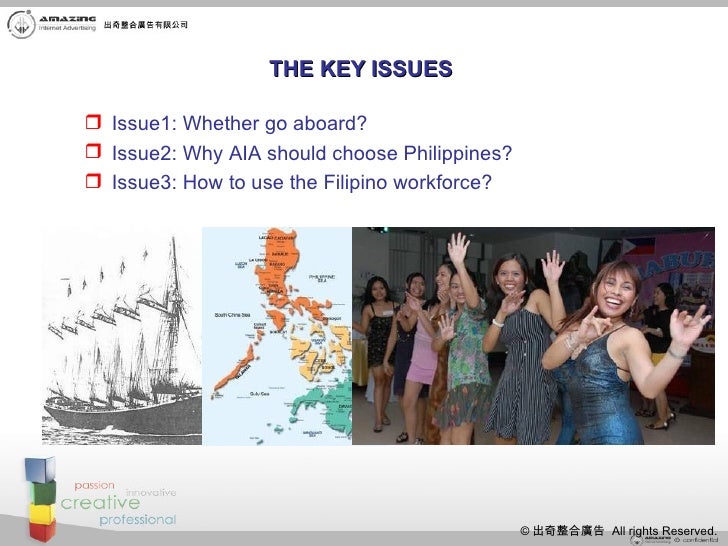The width and height of the screenshot is (728, 546).
Task: Click the slide title 'THE KEY ISSUES'
Action: tap(361, 69)
